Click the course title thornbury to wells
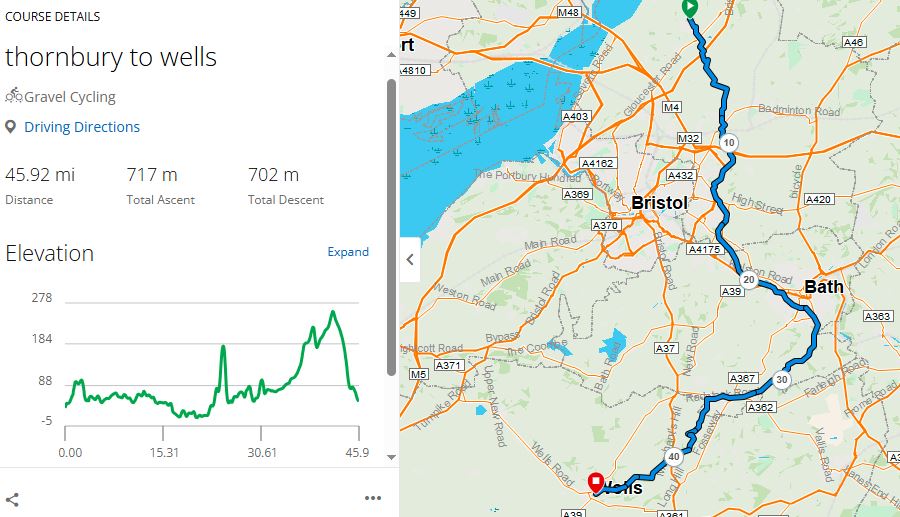Viewport: 900px width, 517px height. [111, 57]
